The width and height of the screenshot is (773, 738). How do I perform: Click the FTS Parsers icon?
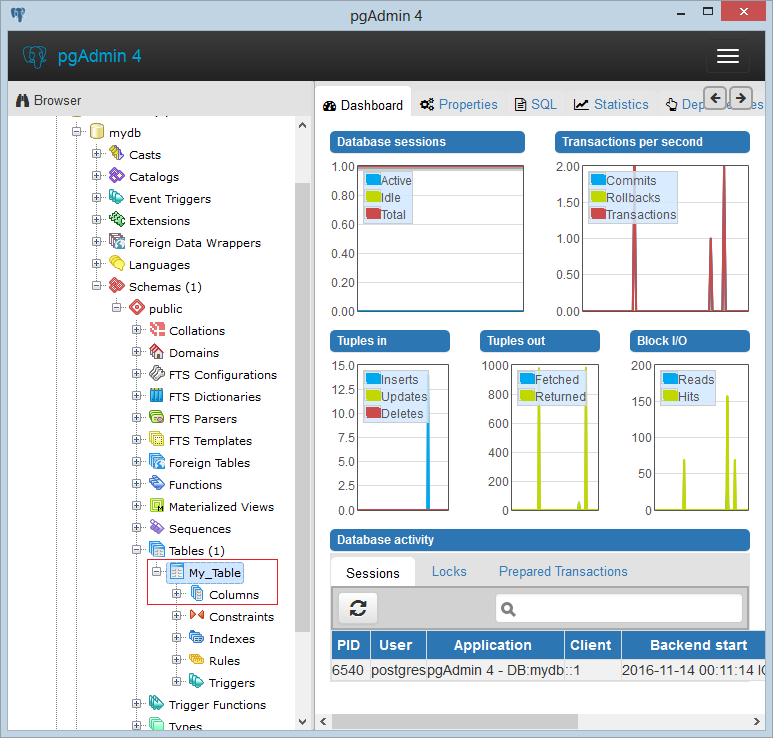point(157,418)
